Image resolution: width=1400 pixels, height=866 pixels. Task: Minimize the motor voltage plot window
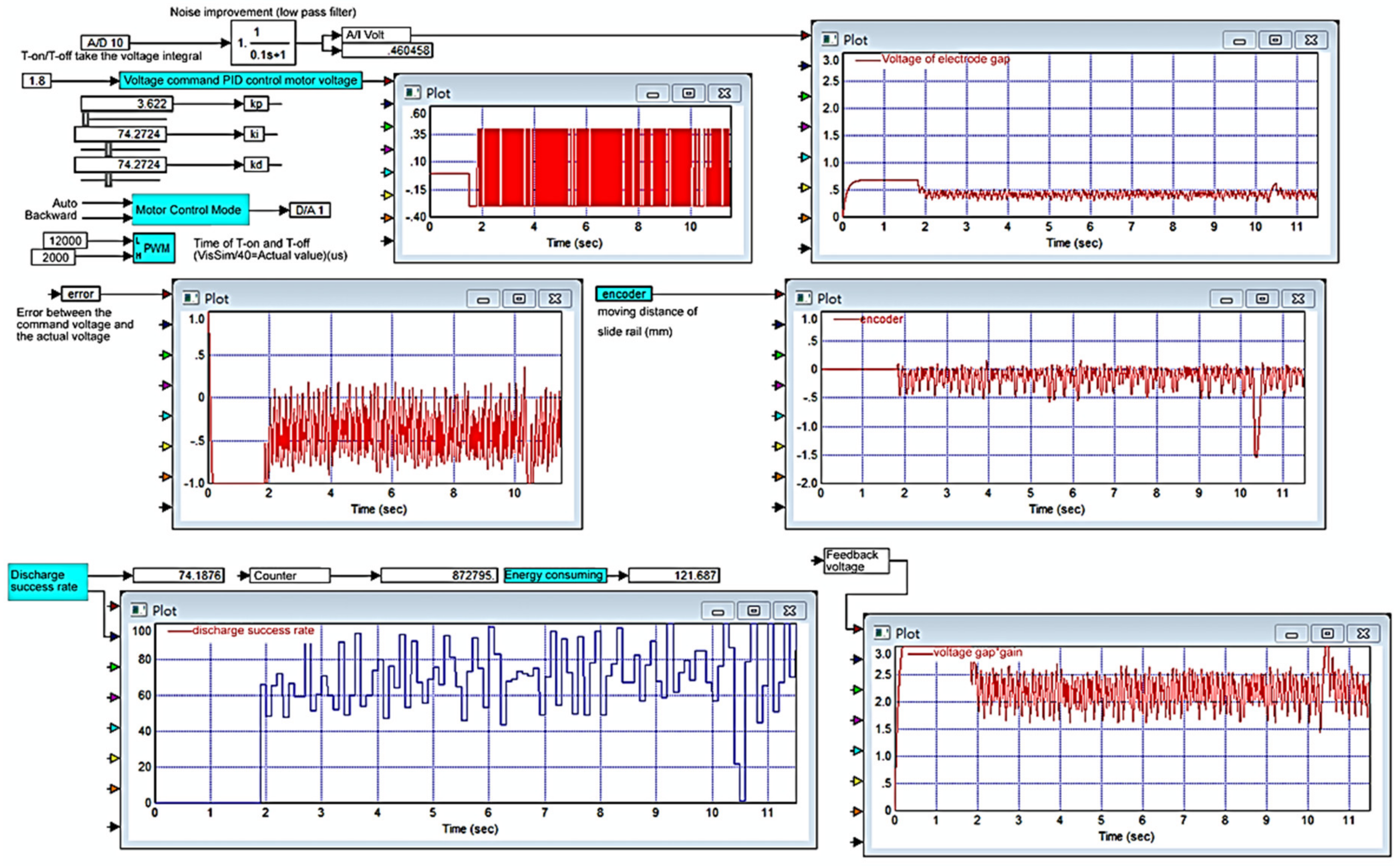pos(652,93)
